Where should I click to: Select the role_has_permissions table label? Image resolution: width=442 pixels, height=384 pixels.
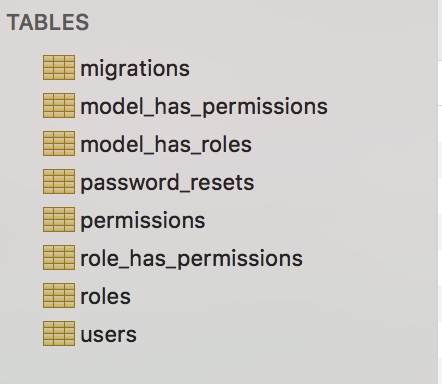coord(191,259)
